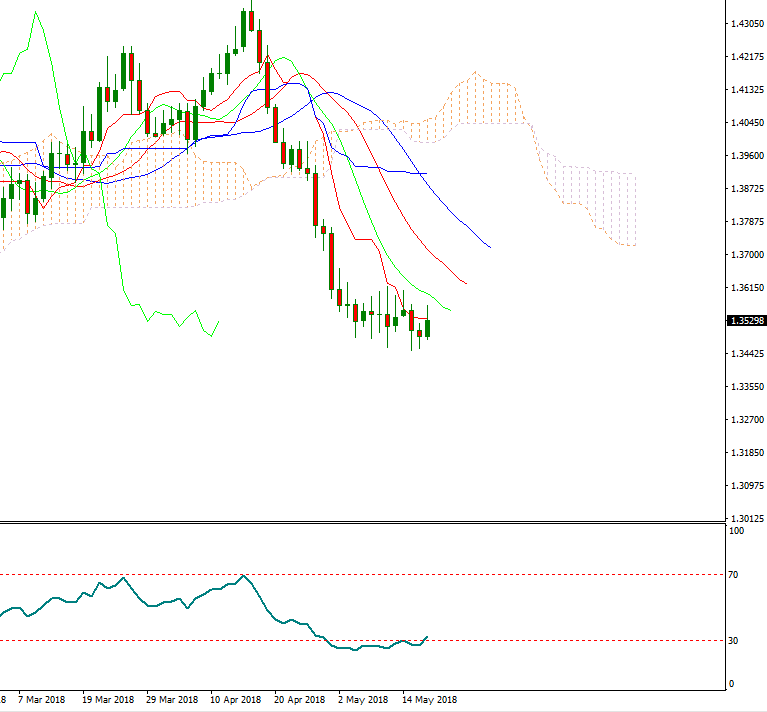This screenshot has width=767, height=712.
Task: Click the RSI 70 level axis label
Action: coord(733,575)
